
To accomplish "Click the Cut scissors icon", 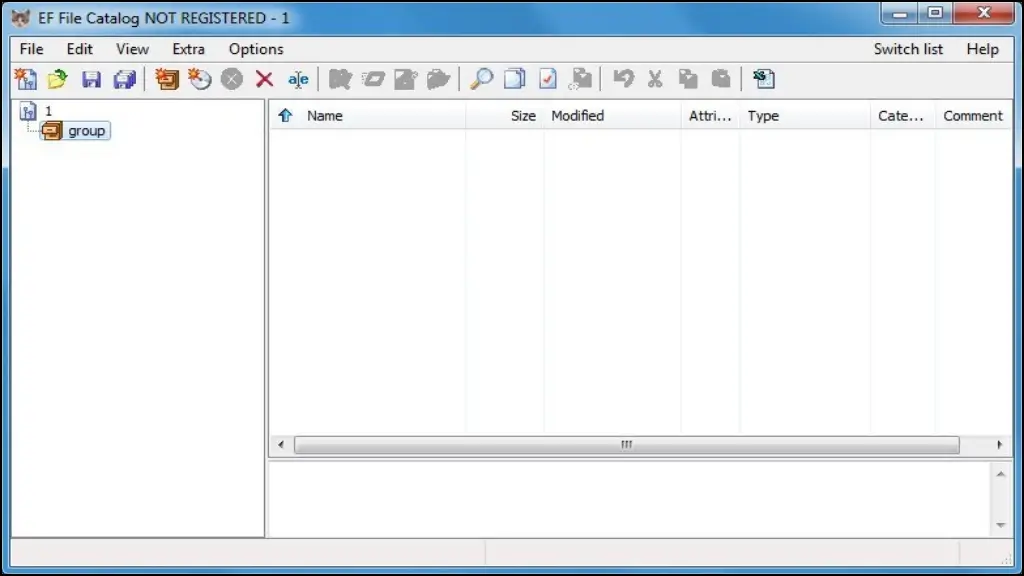I will click(x=655, y=79).
